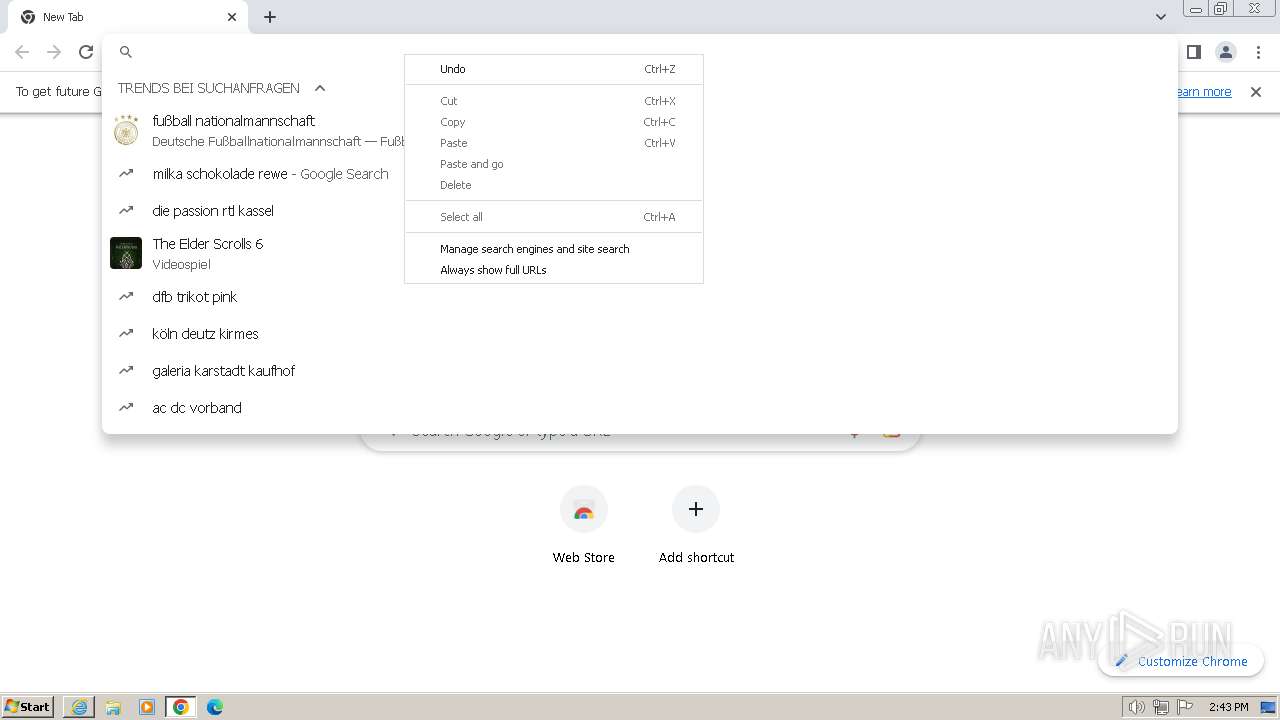Open the Windows Start button
1280x720 pixels.
tap(29, 706)
